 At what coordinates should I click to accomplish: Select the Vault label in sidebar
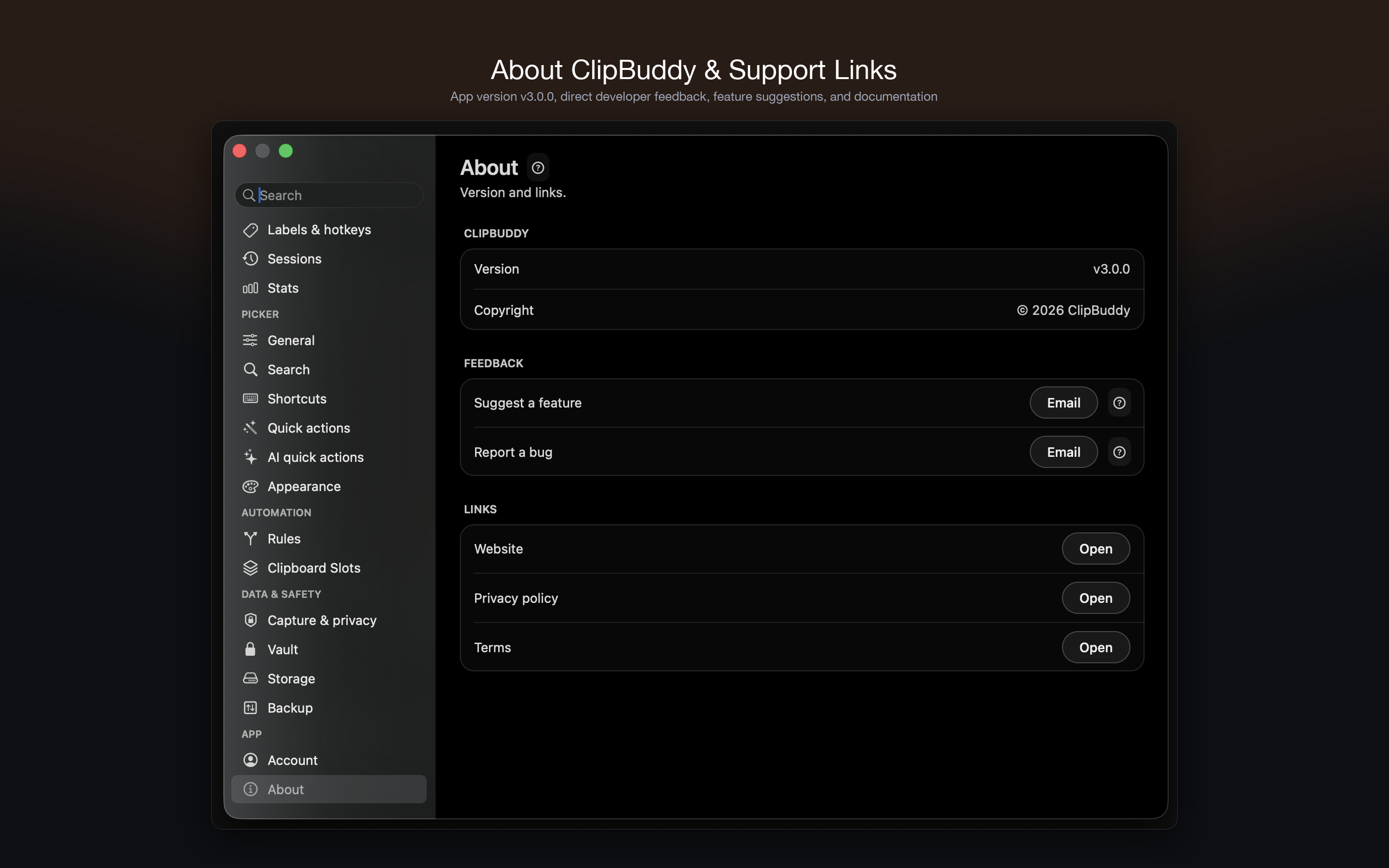pyautogui.click(x=283, y=650)
